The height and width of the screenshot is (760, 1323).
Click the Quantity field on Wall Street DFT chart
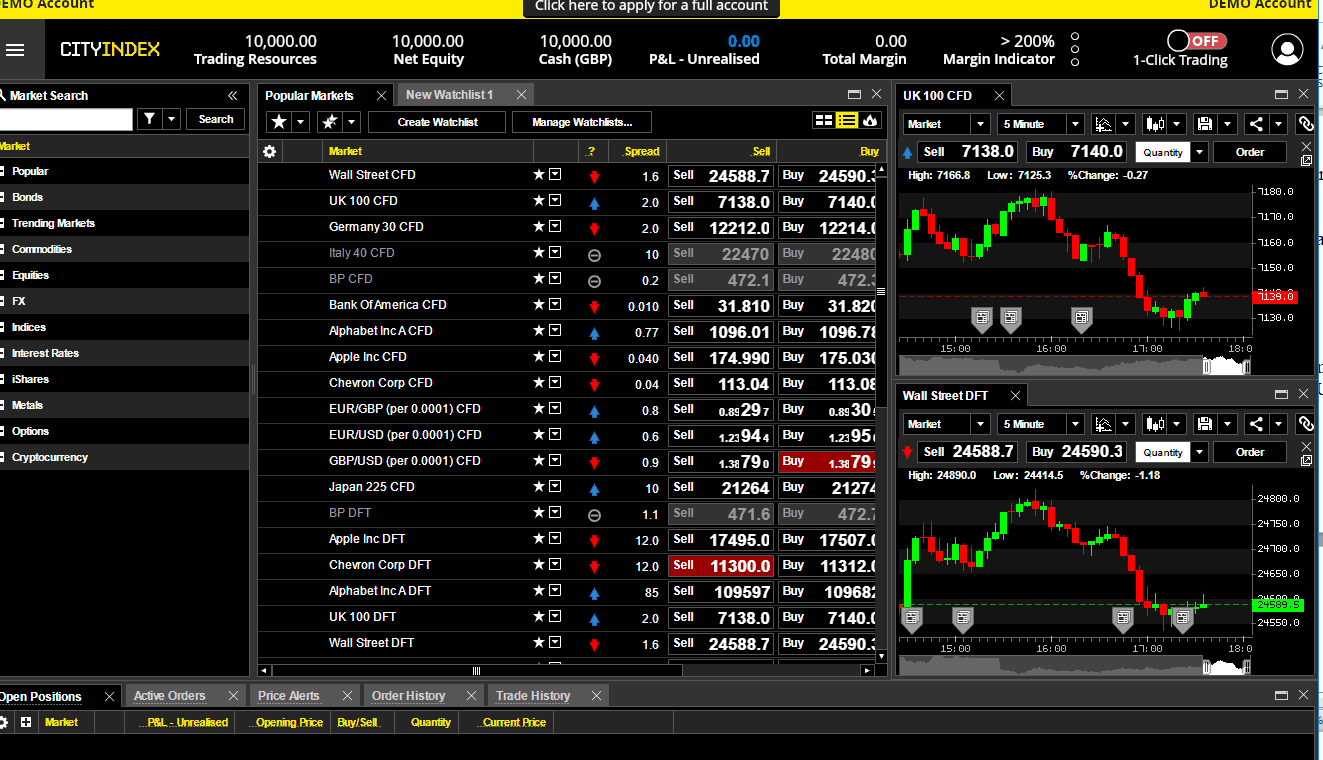coord(1161,452)
